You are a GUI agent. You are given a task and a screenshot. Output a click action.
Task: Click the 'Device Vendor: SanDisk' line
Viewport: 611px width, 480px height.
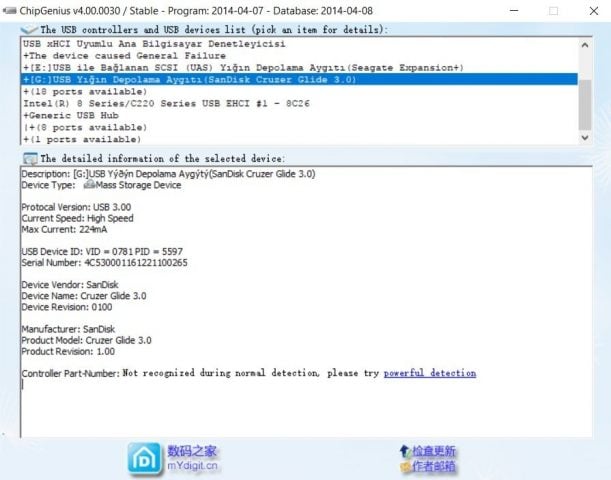[x=70, y=285]
